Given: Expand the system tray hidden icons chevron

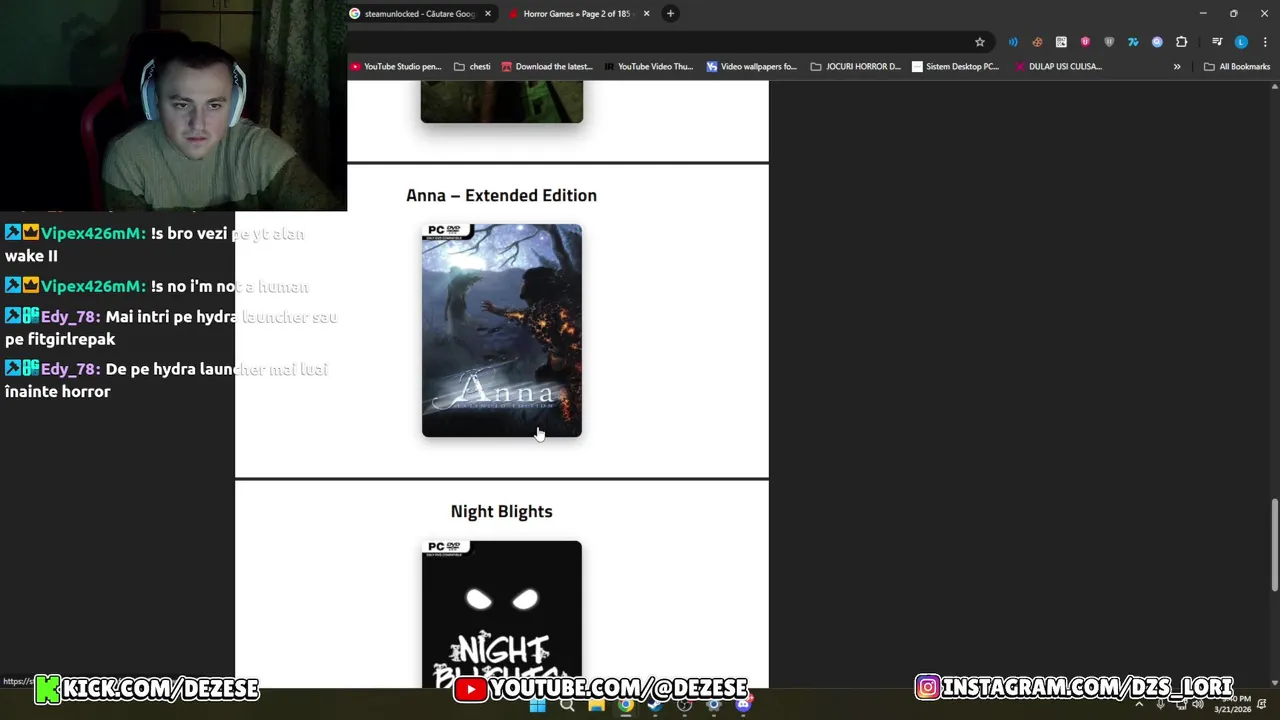Looking at the screenshot, I should (1138, 705).
